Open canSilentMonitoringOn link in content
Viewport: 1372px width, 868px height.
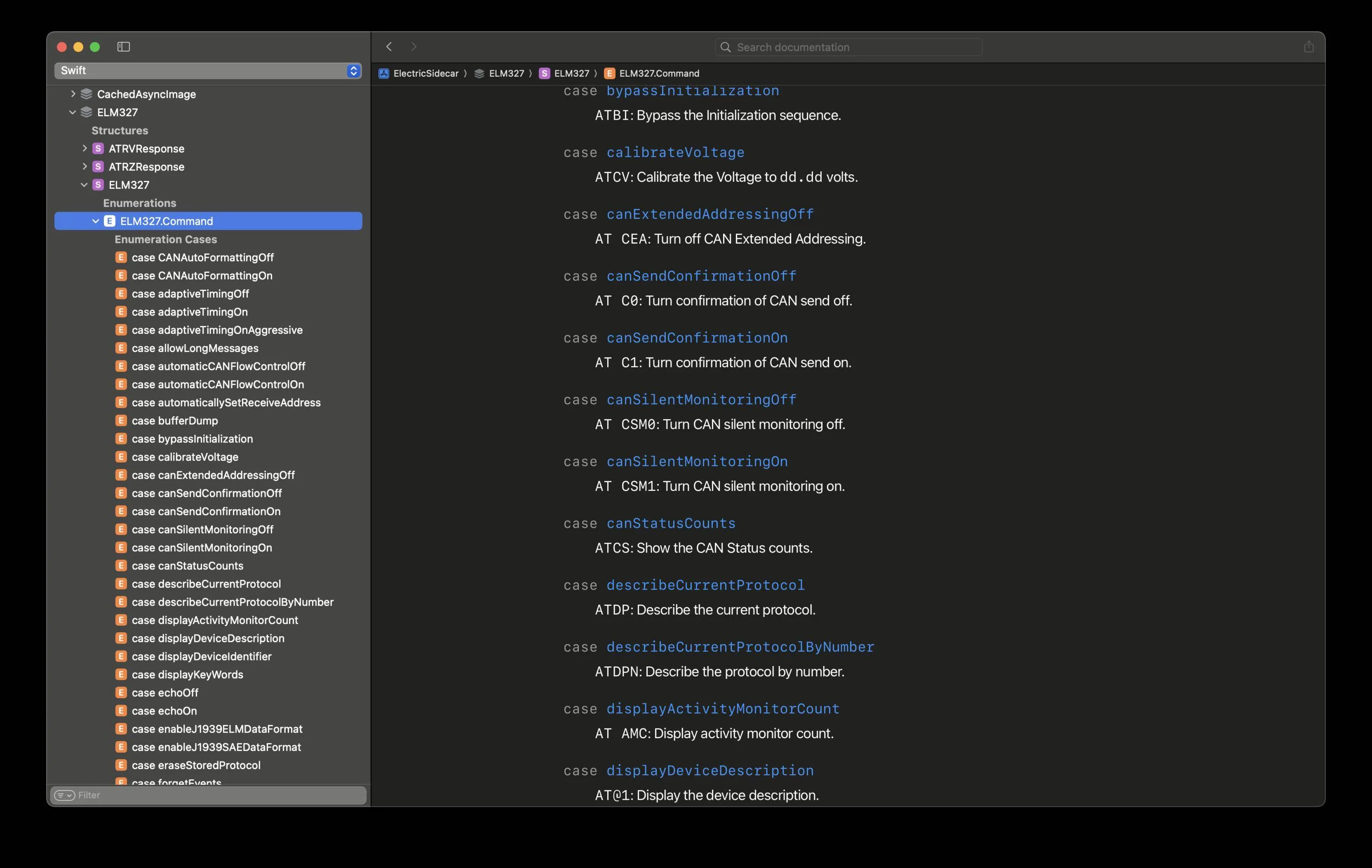(x=697, y=461)
